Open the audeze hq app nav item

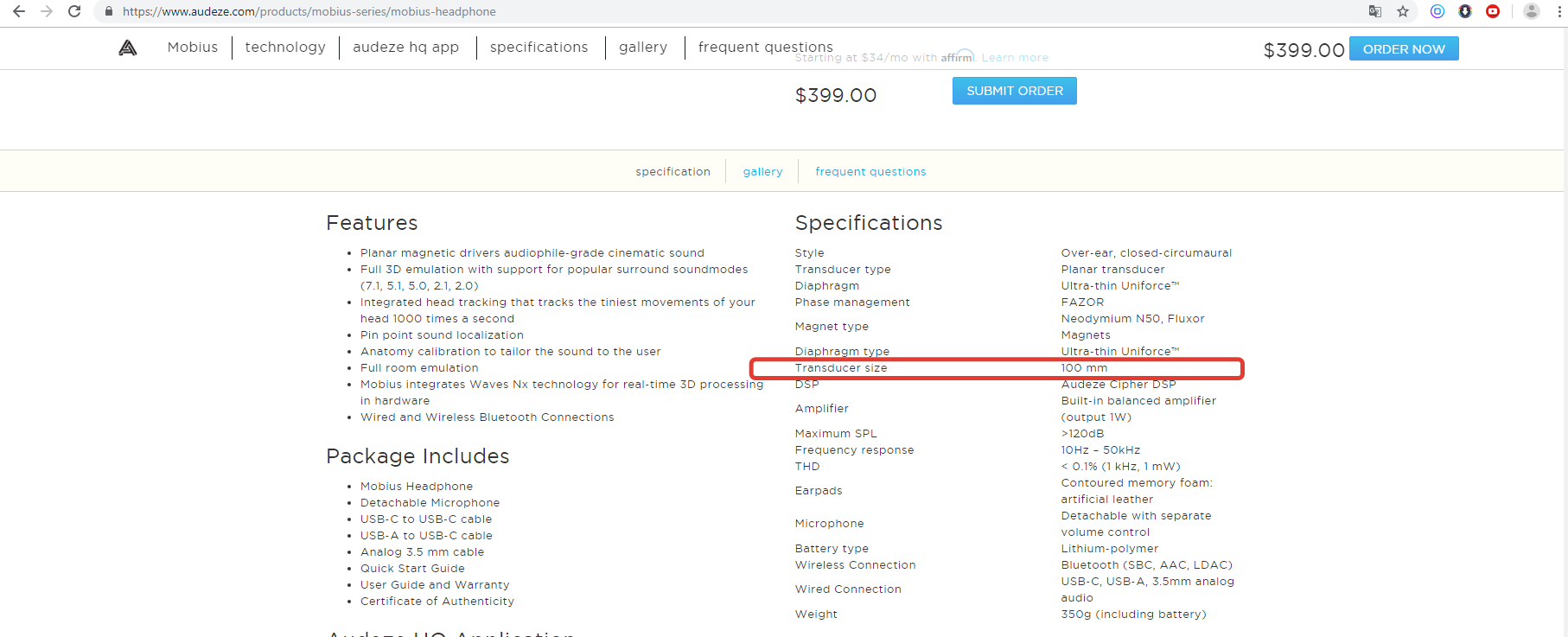405,48
